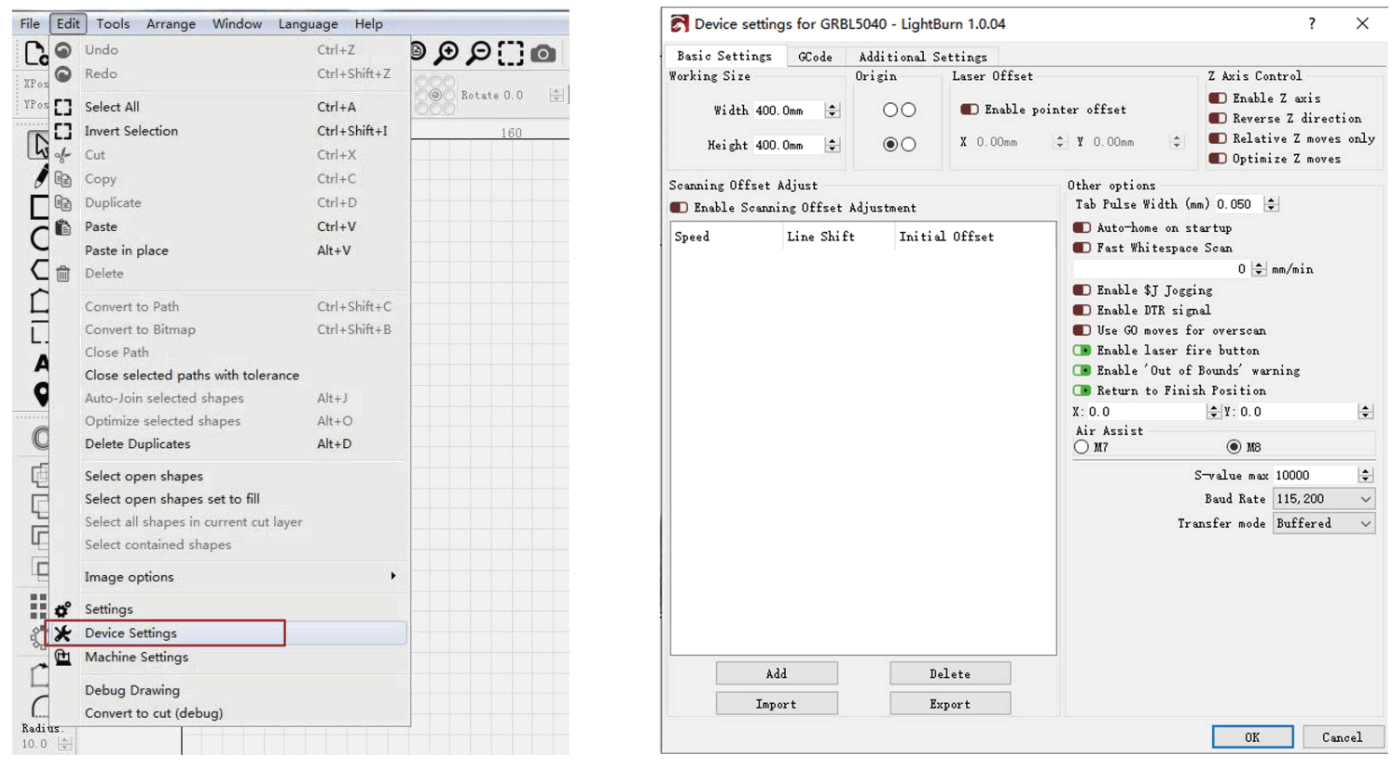This screenshot has height=766, width=1393.
Task: Toggle Enable Scanning Offset Adjustment
Action: pyautogui.click(x=679, y=208)
